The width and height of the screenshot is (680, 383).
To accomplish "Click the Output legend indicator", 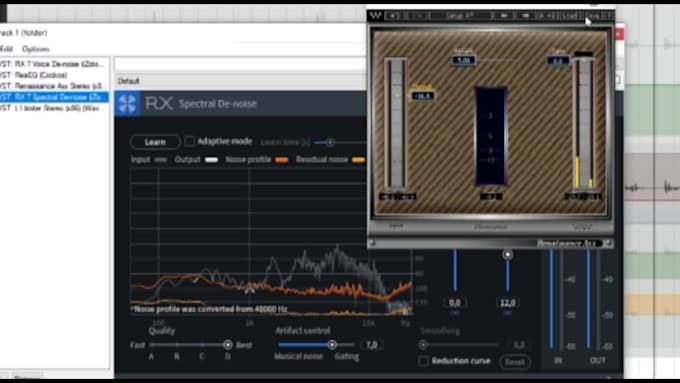I will coord(211,160).
